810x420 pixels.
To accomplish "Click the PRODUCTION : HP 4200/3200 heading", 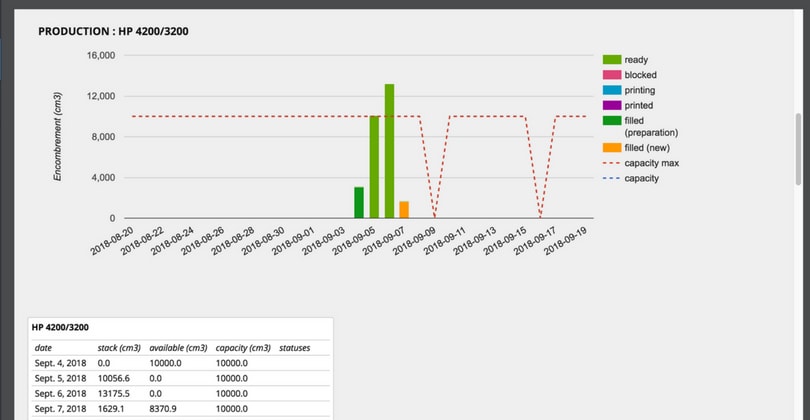I will point(113,31).
